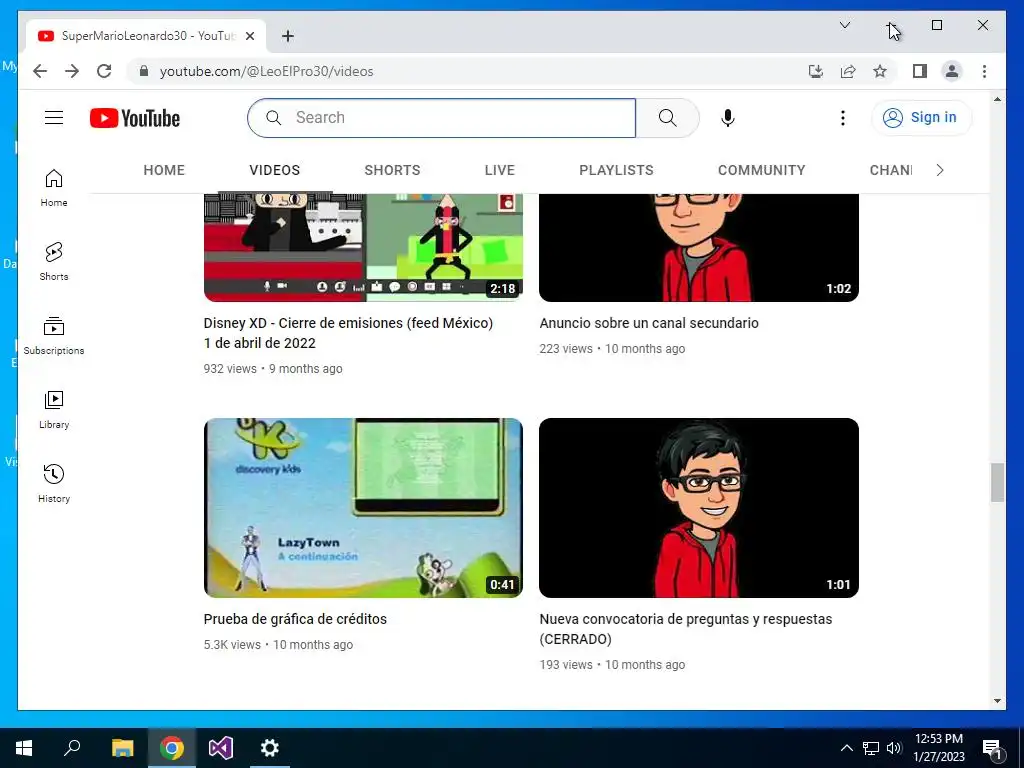
Task: Open Windows taskbar search
Action: 72,748
